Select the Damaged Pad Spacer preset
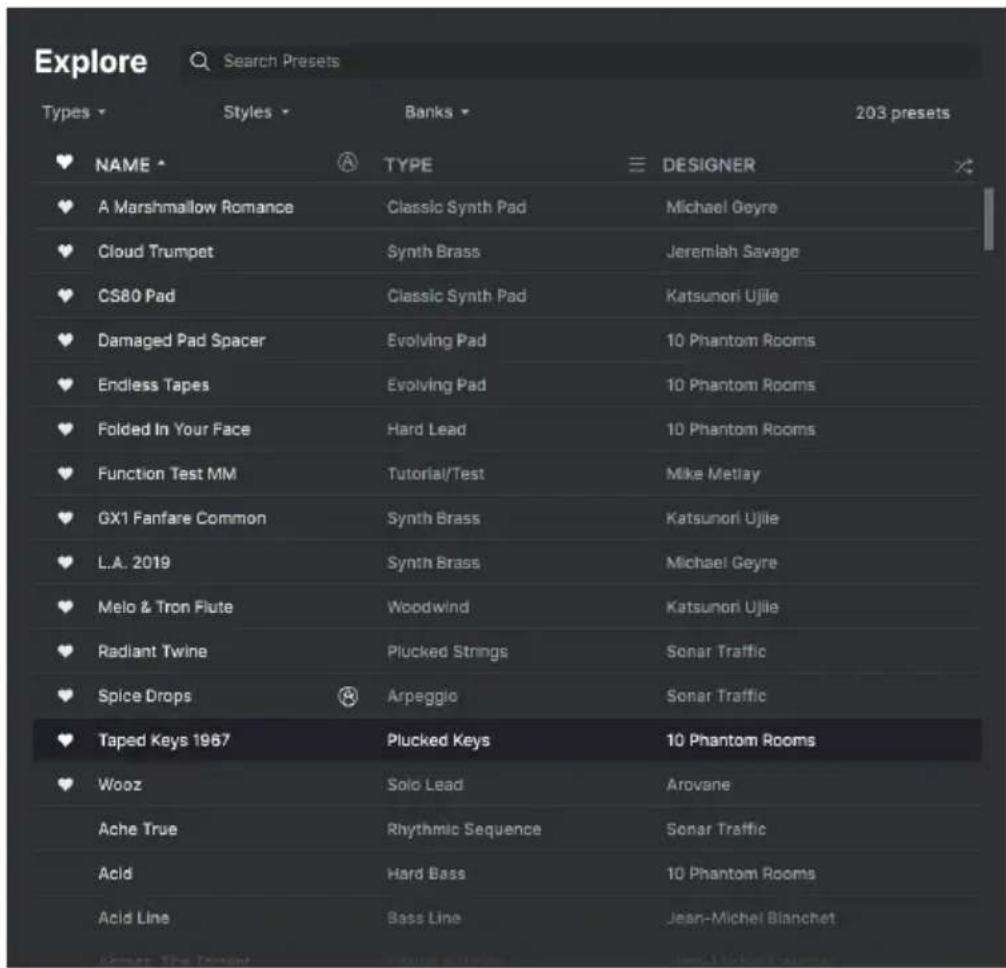Screen dimensions: 1006x968 click(181, 341)
